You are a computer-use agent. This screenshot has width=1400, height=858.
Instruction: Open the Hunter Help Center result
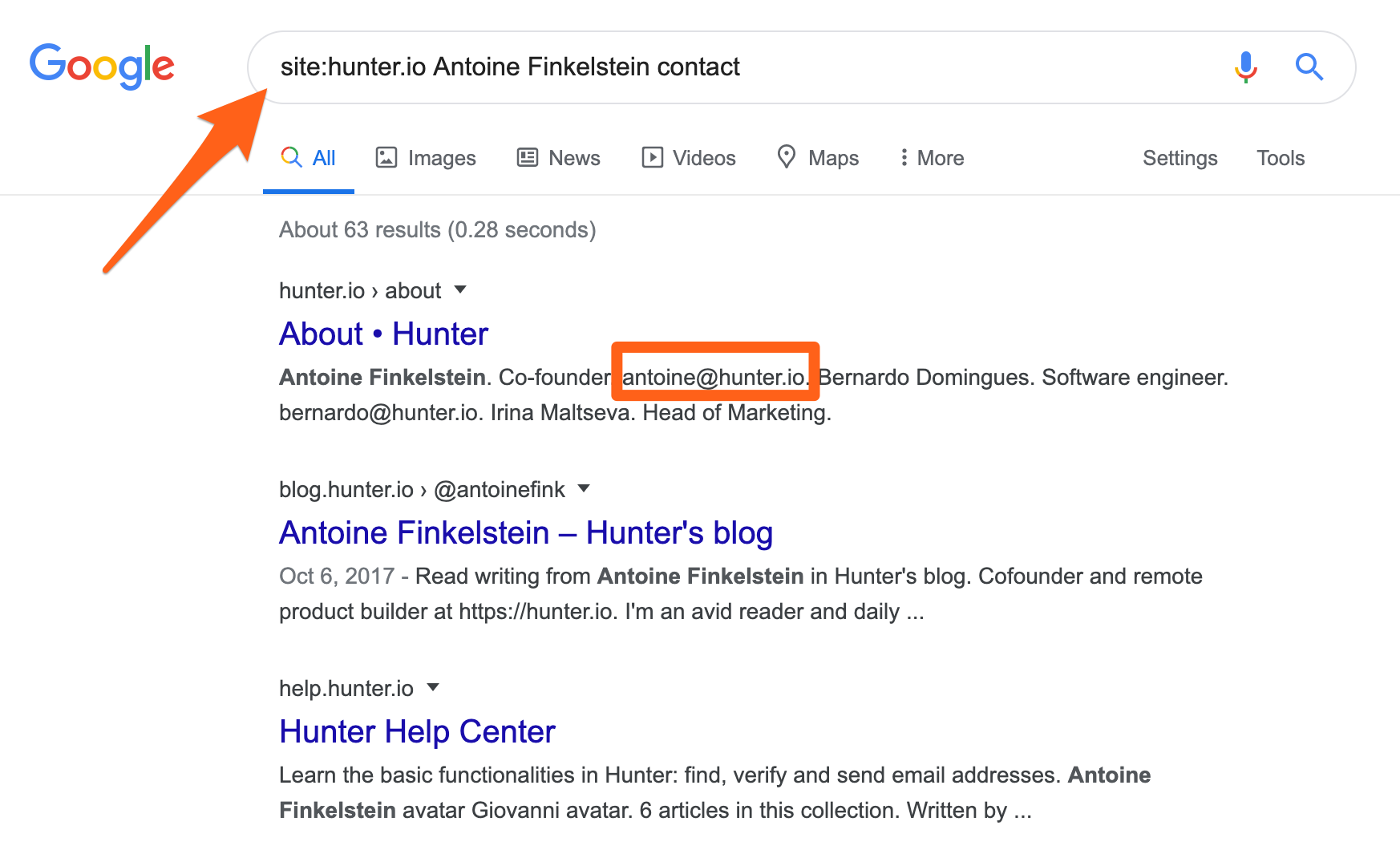click(x=417, y=731)
